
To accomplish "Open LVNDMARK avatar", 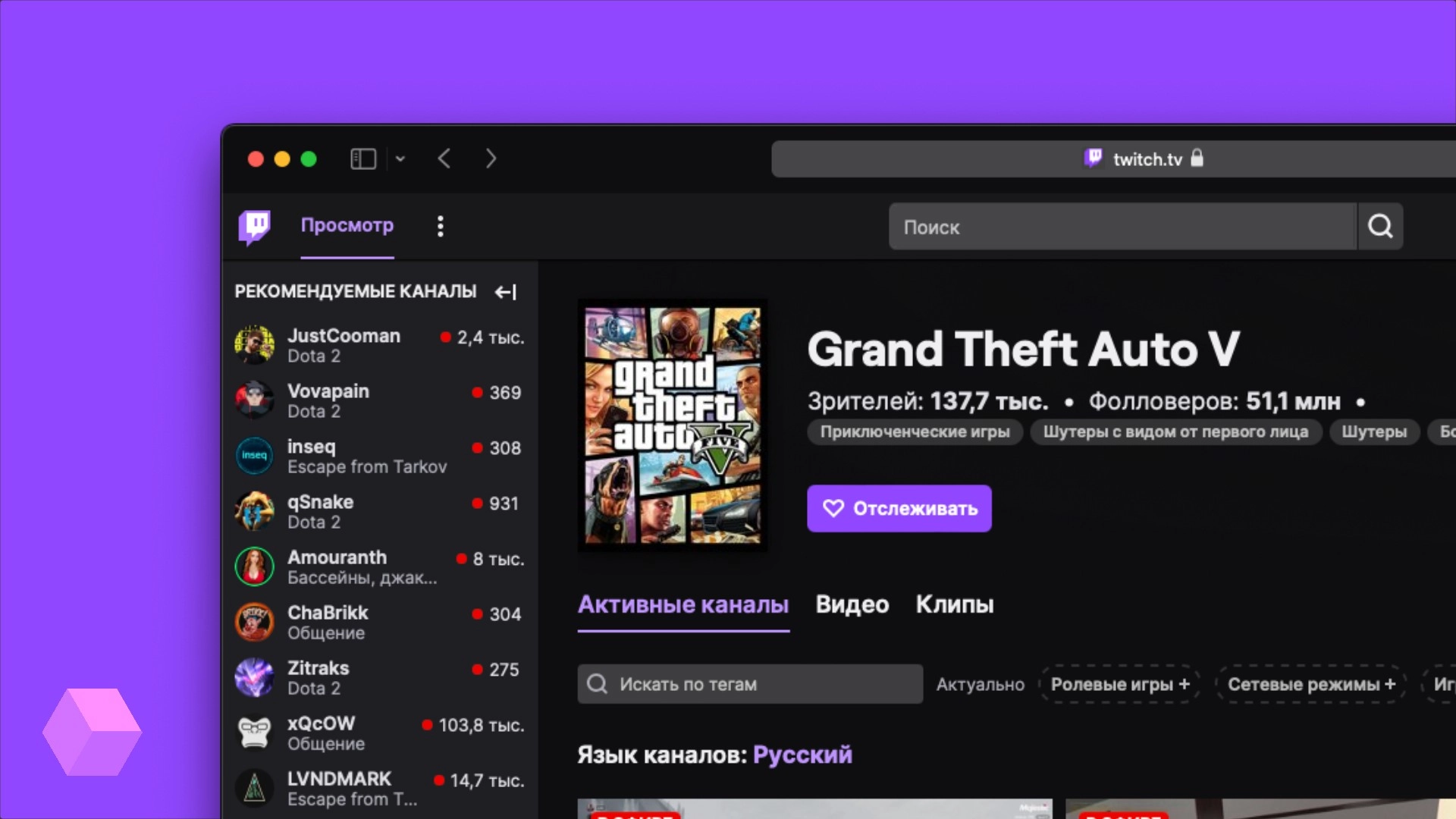I will (254, 788).
